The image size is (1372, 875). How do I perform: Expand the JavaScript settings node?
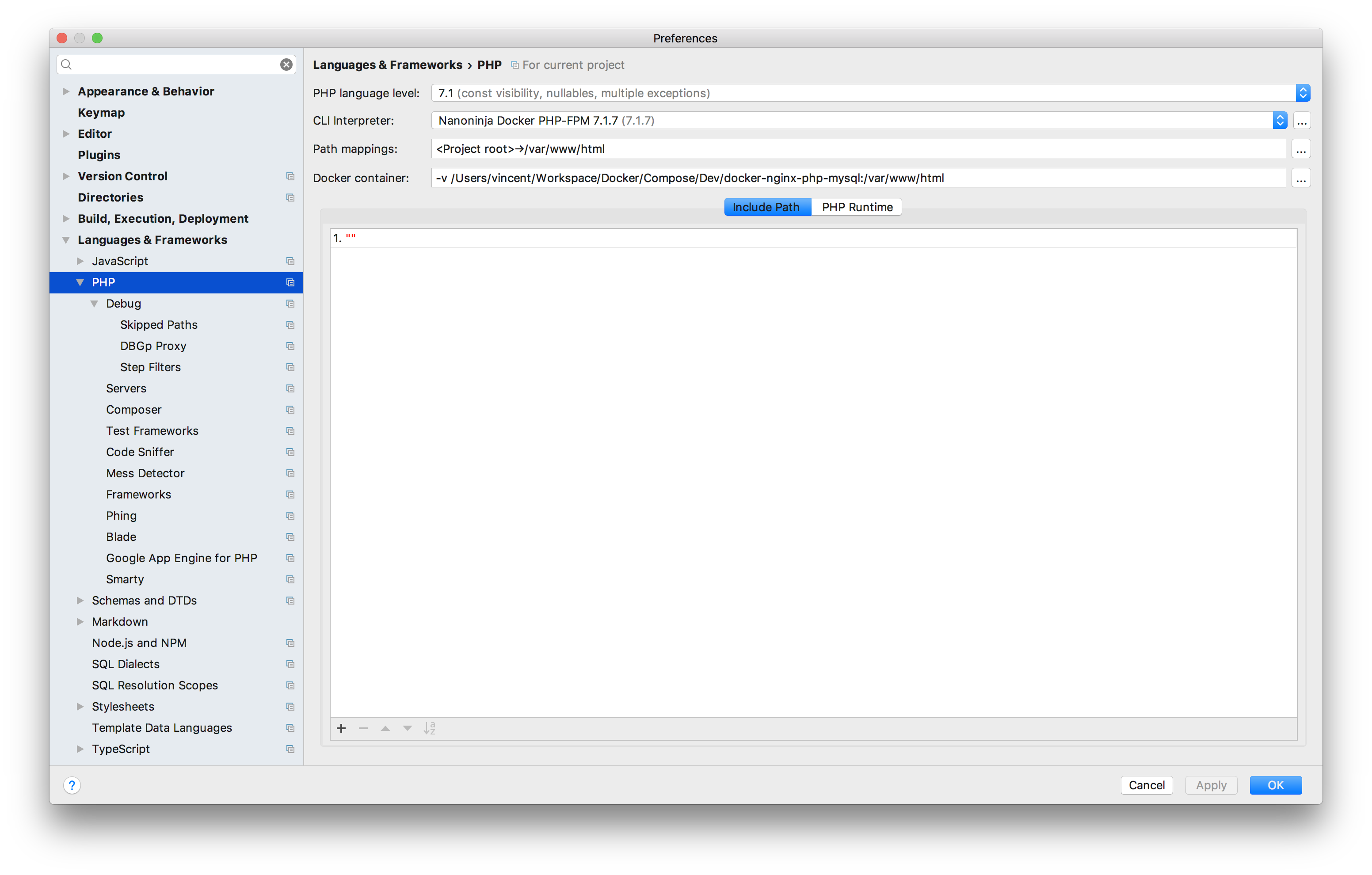pos(80,260)
